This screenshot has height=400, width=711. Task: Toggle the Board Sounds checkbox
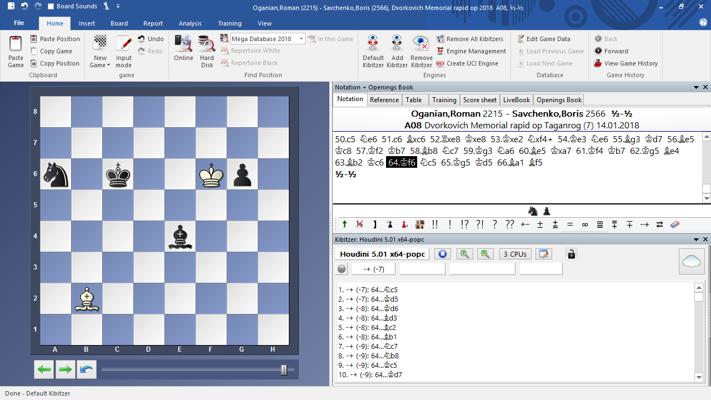(51, 6)
